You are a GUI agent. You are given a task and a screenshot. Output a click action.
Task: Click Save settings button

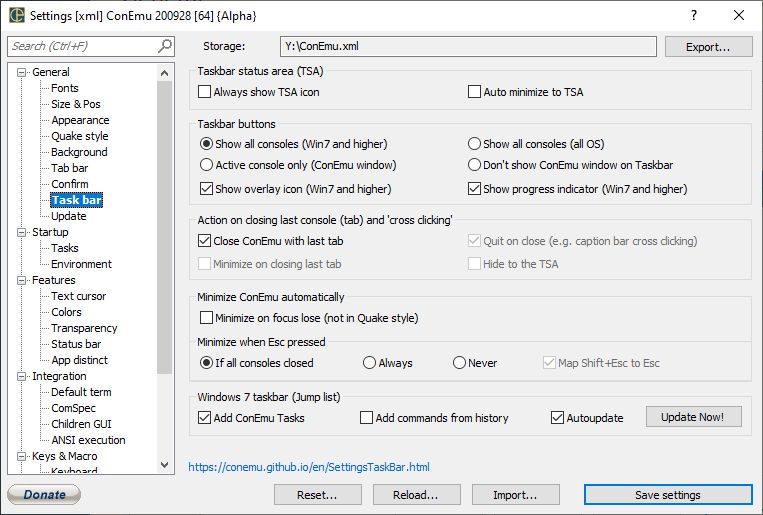tap(668, 495)
